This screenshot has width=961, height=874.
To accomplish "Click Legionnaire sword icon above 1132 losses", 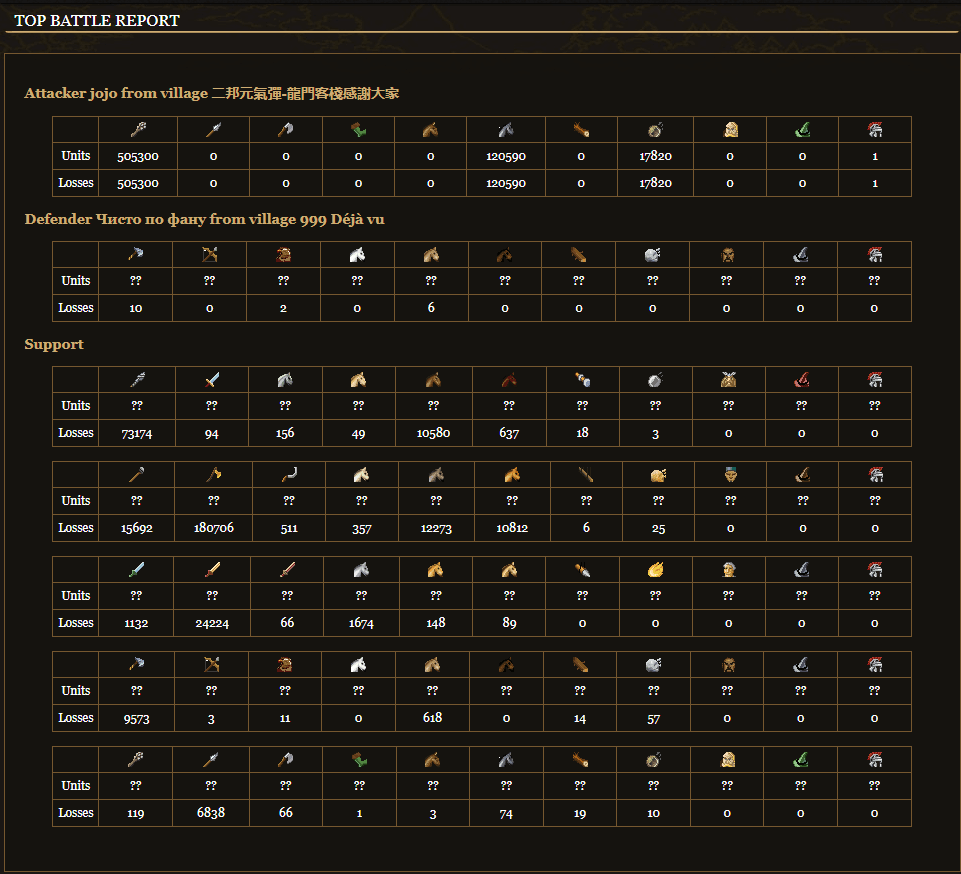I will [136, 570].
